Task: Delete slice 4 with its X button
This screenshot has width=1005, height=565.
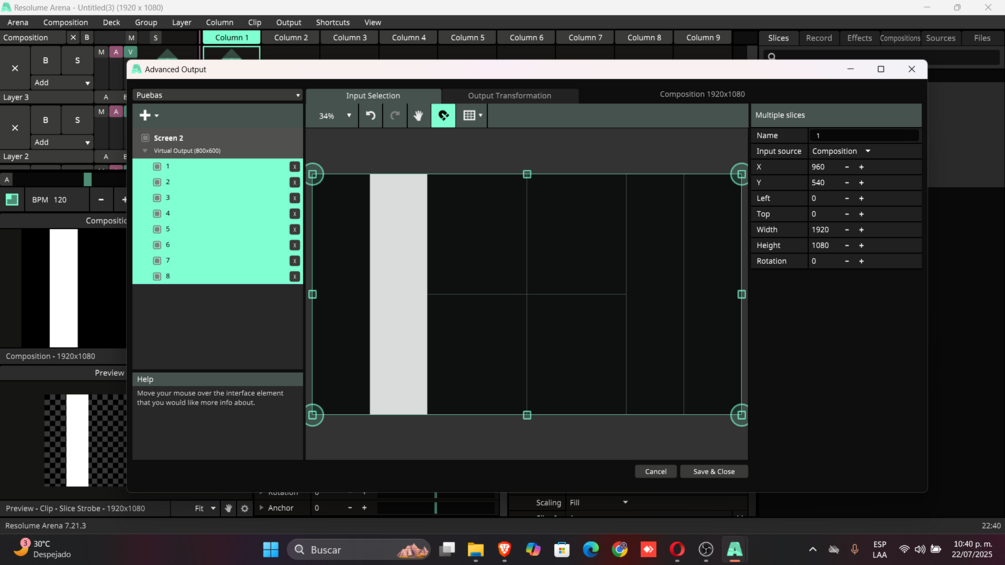Action: click(294, 213)
